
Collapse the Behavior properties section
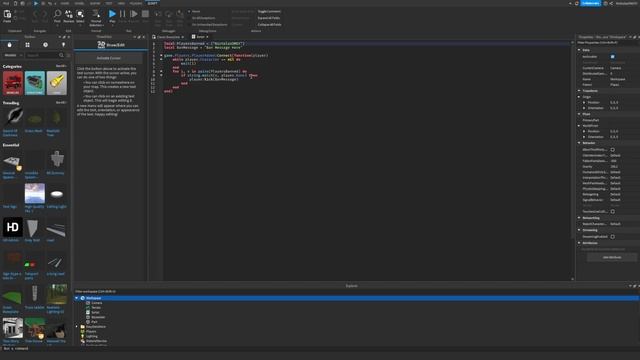579,143
